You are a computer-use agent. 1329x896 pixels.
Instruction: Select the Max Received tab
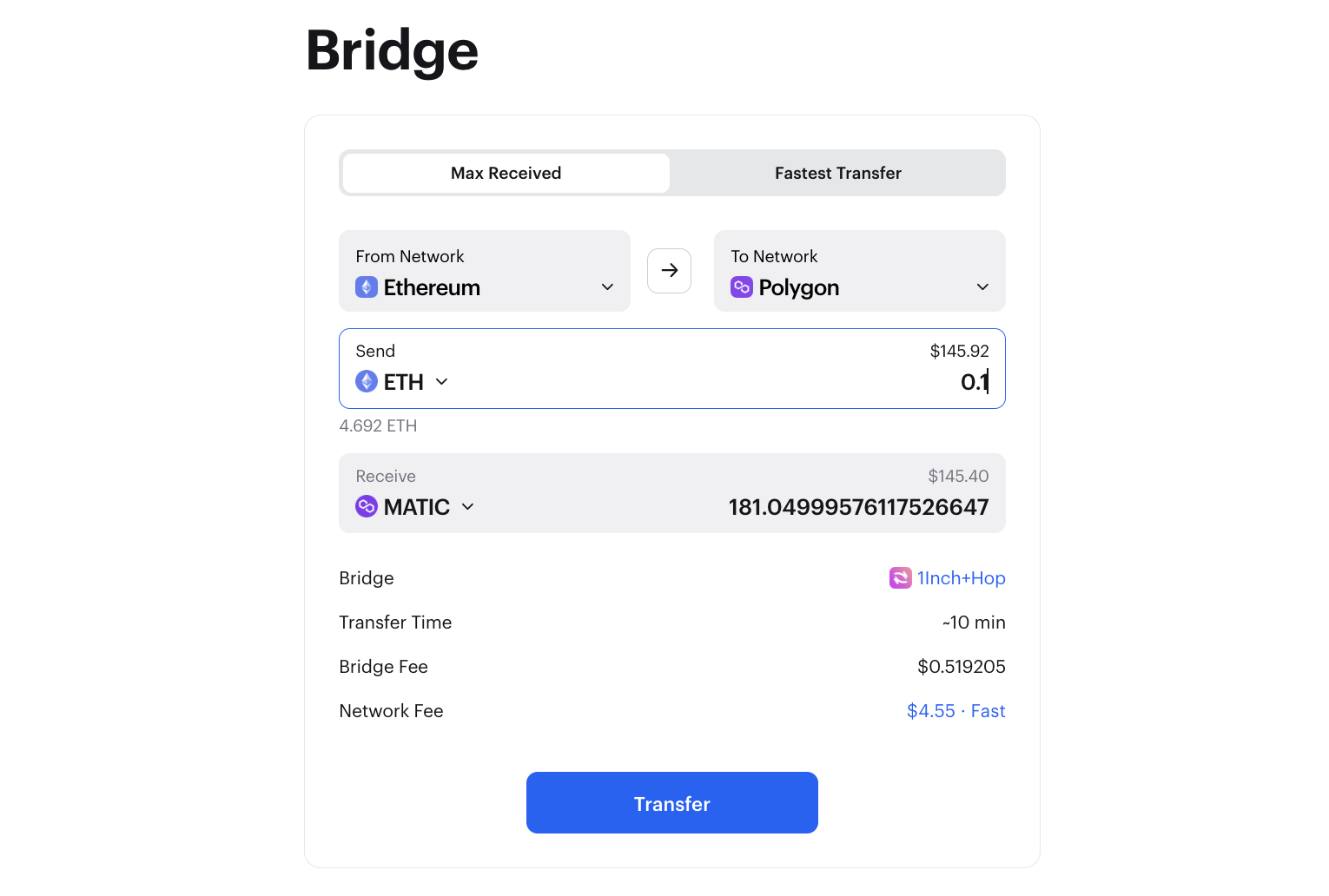506,173
